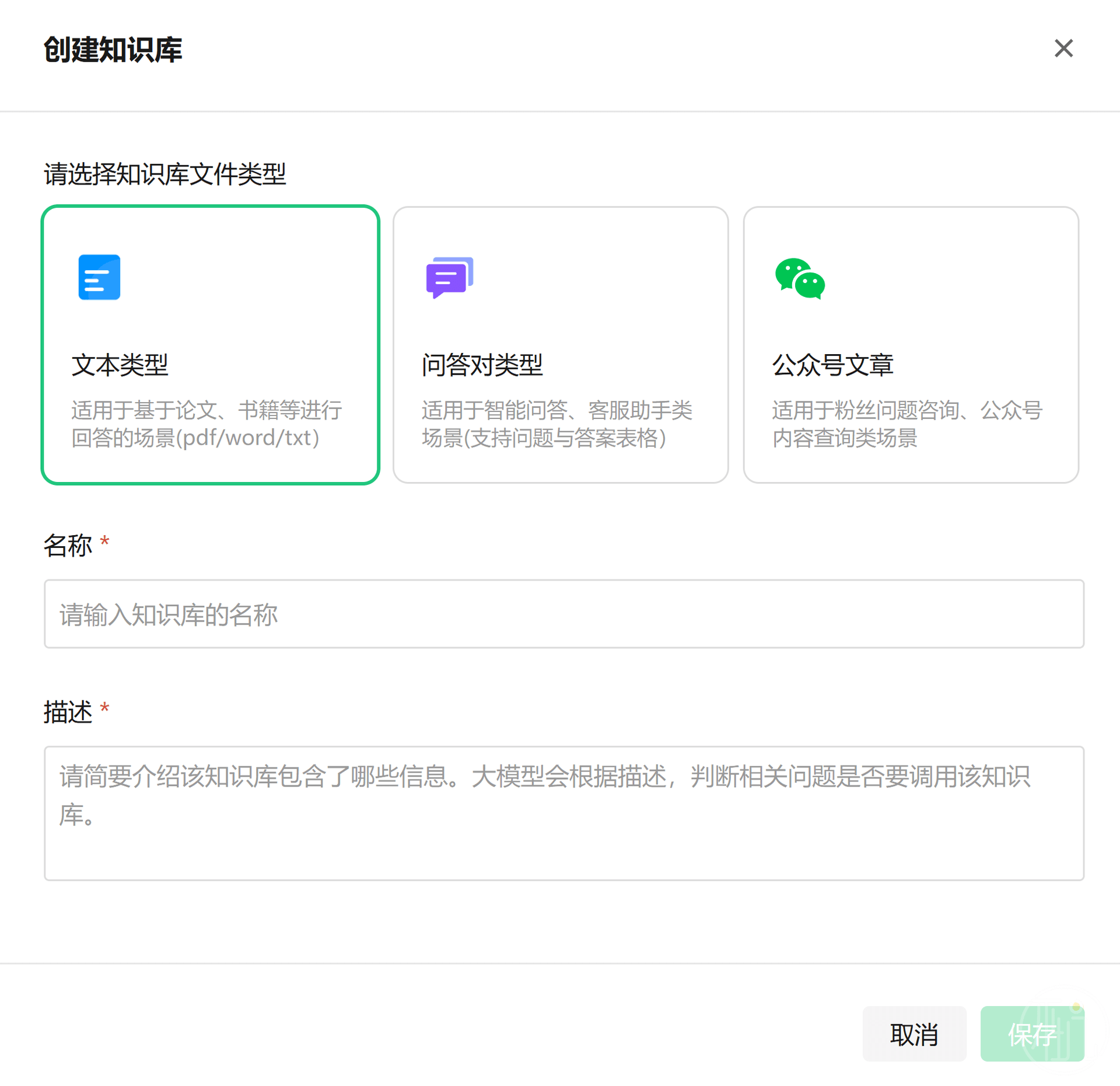The width and height of the screenshot is (1120, 1086).
Task: Click the 请选择知识库文件类型 heading
Action: [x=164, y=174]
